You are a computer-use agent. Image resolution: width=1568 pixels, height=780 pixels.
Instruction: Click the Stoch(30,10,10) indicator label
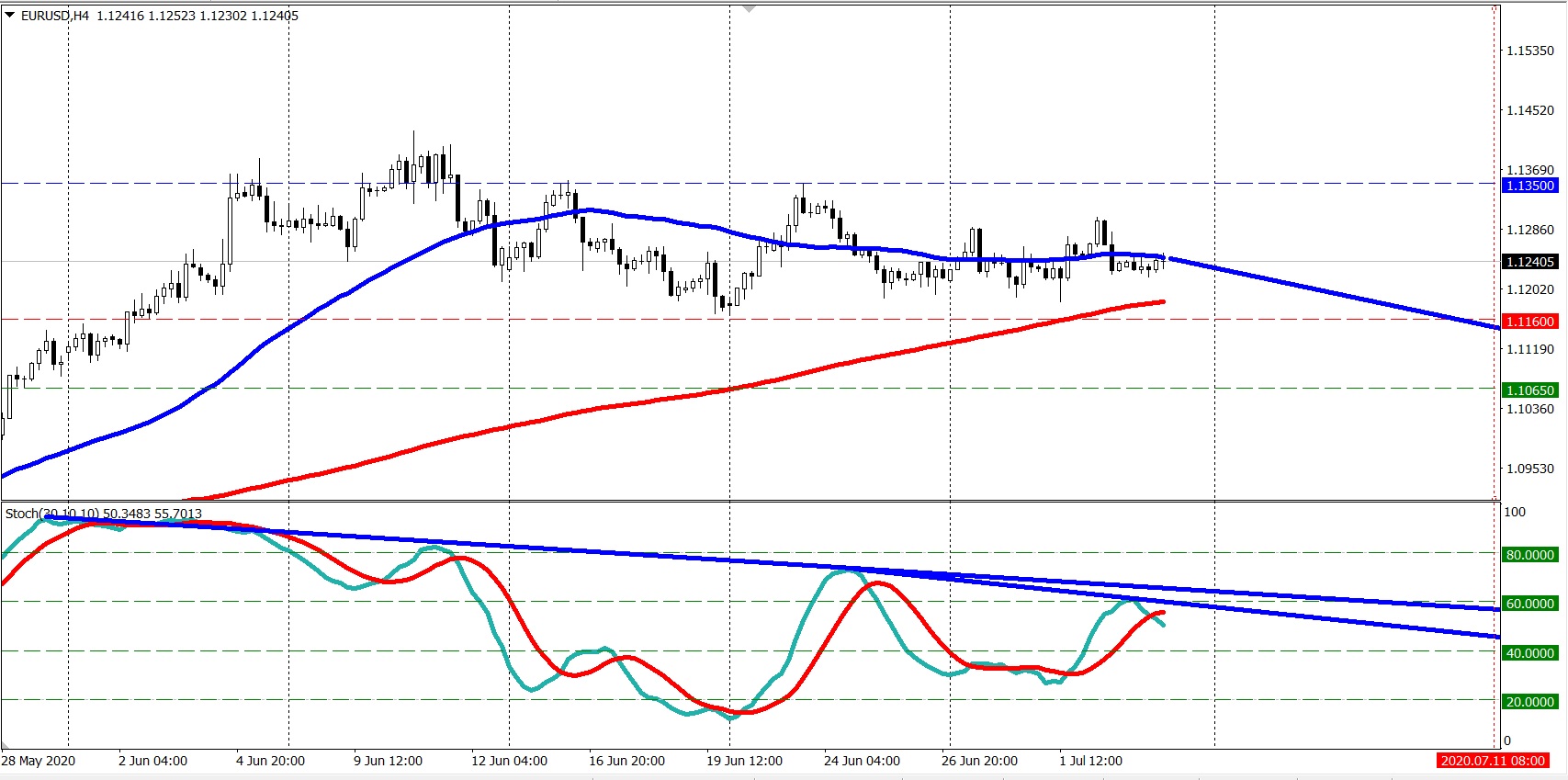coord(104,514)
